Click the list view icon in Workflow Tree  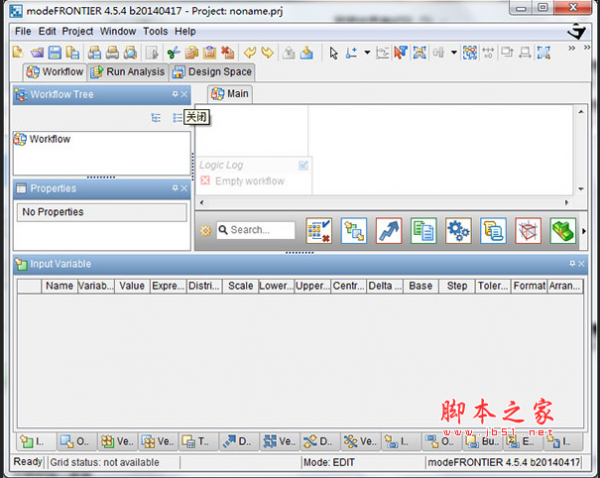pos(177,118)
